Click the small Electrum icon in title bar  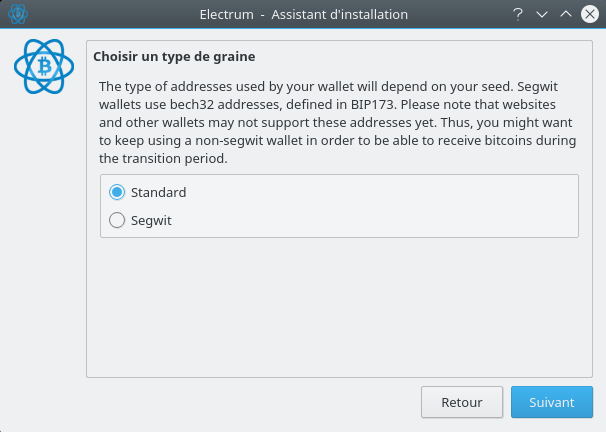[17, 14]
